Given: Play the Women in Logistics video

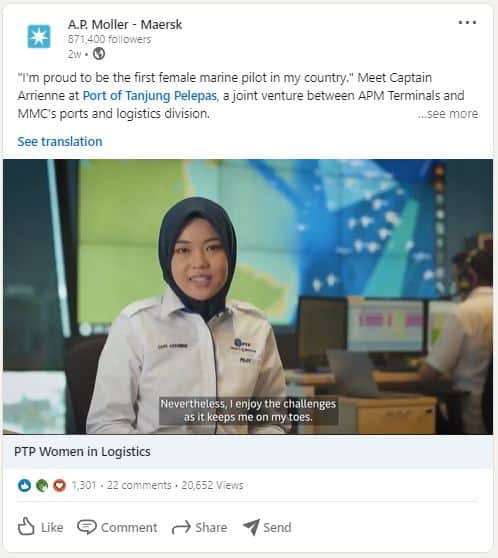Looking at the screenshot, I should pyautogui.click(x=248, y=297).
